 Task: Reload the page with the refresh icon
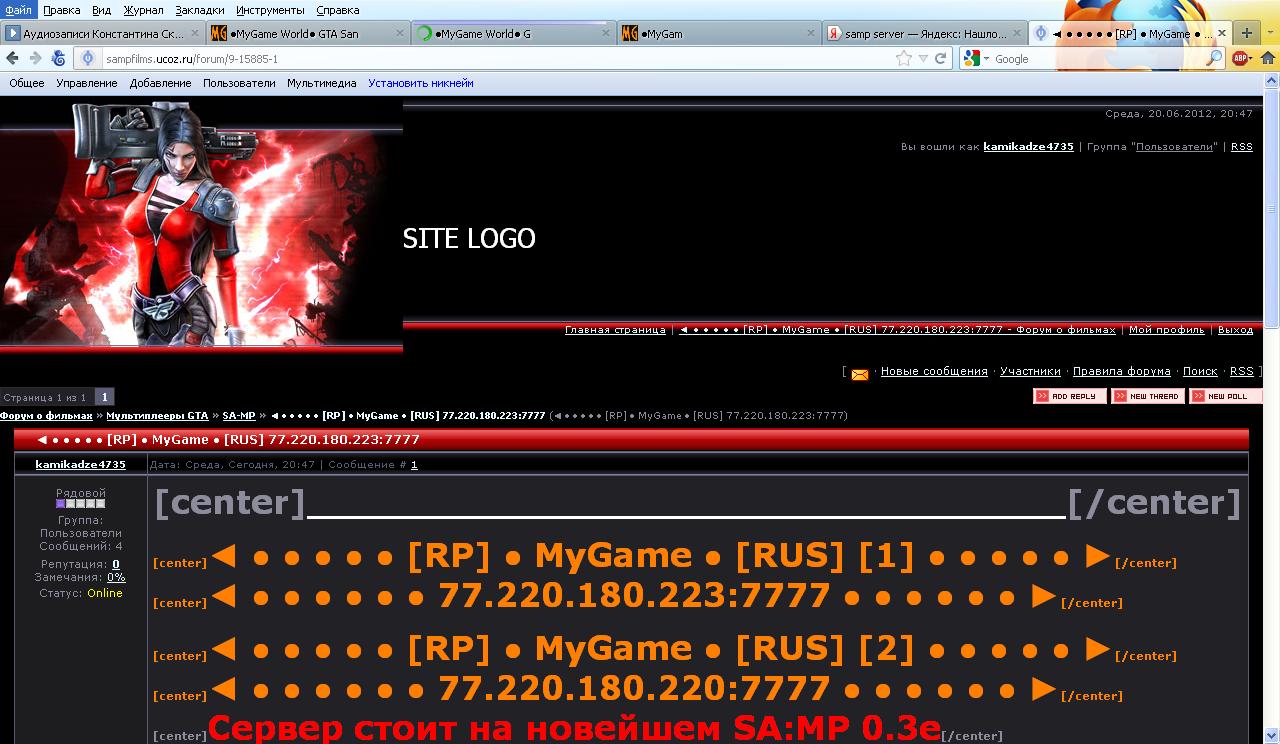click(x=941, y=59)
